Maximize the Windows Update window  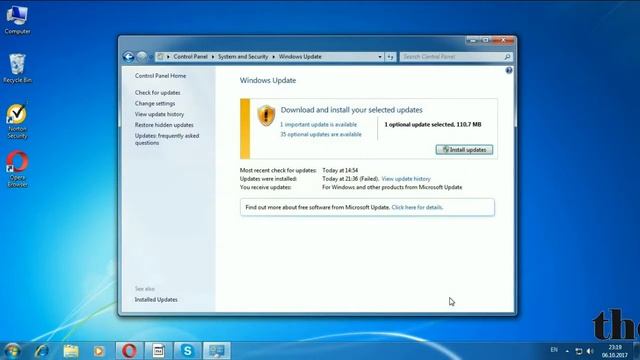[485, 40]
